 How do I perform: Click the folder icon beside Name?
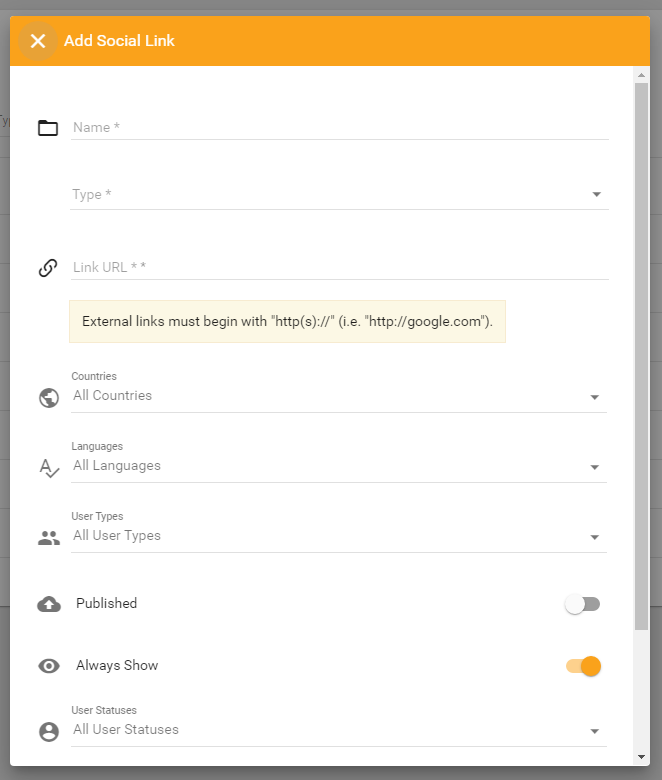click(48, 128)
